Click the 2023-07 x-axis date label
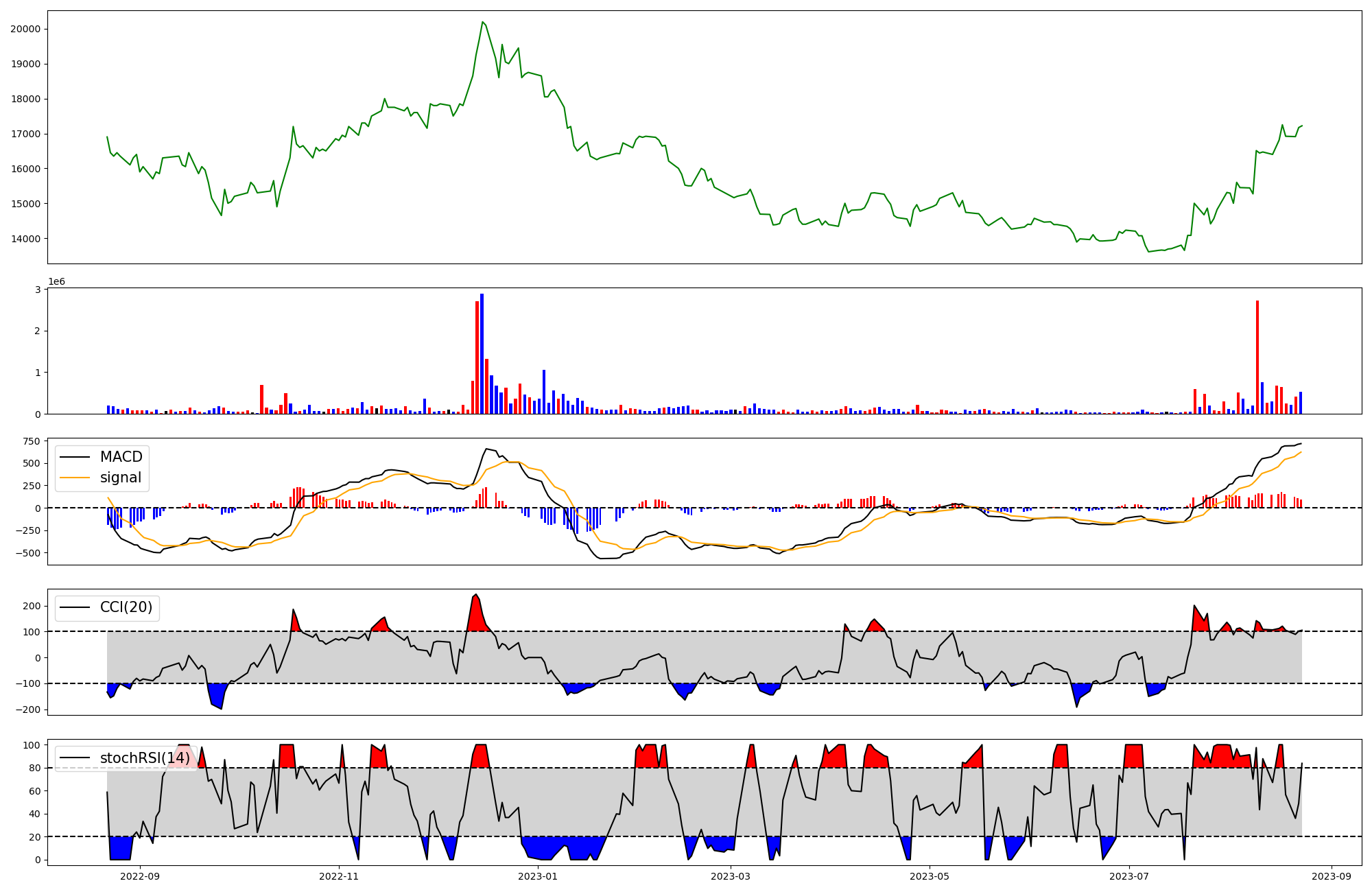Viewport: 1372px width, 892px height. [1128, 876]
